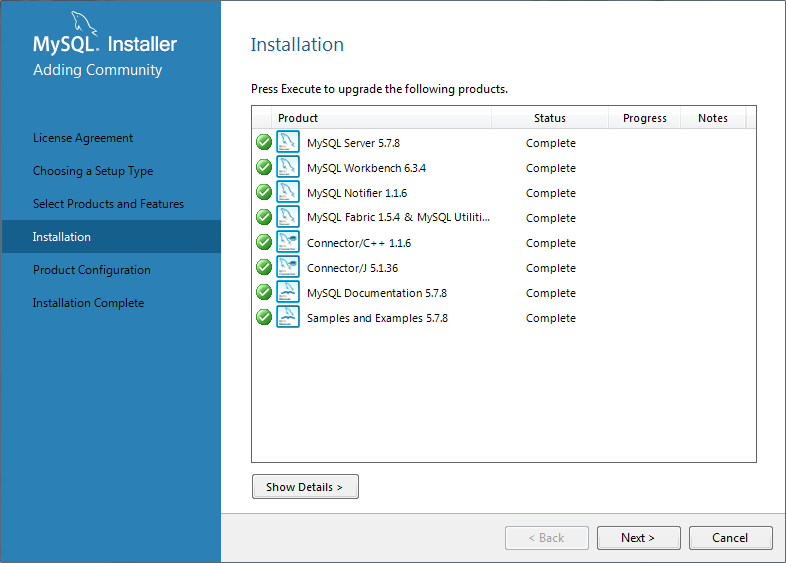The image size is (786, 563).
Task: Click the Connector/C++ 1.1.6 product icon
Action: (x=288, y=242)
